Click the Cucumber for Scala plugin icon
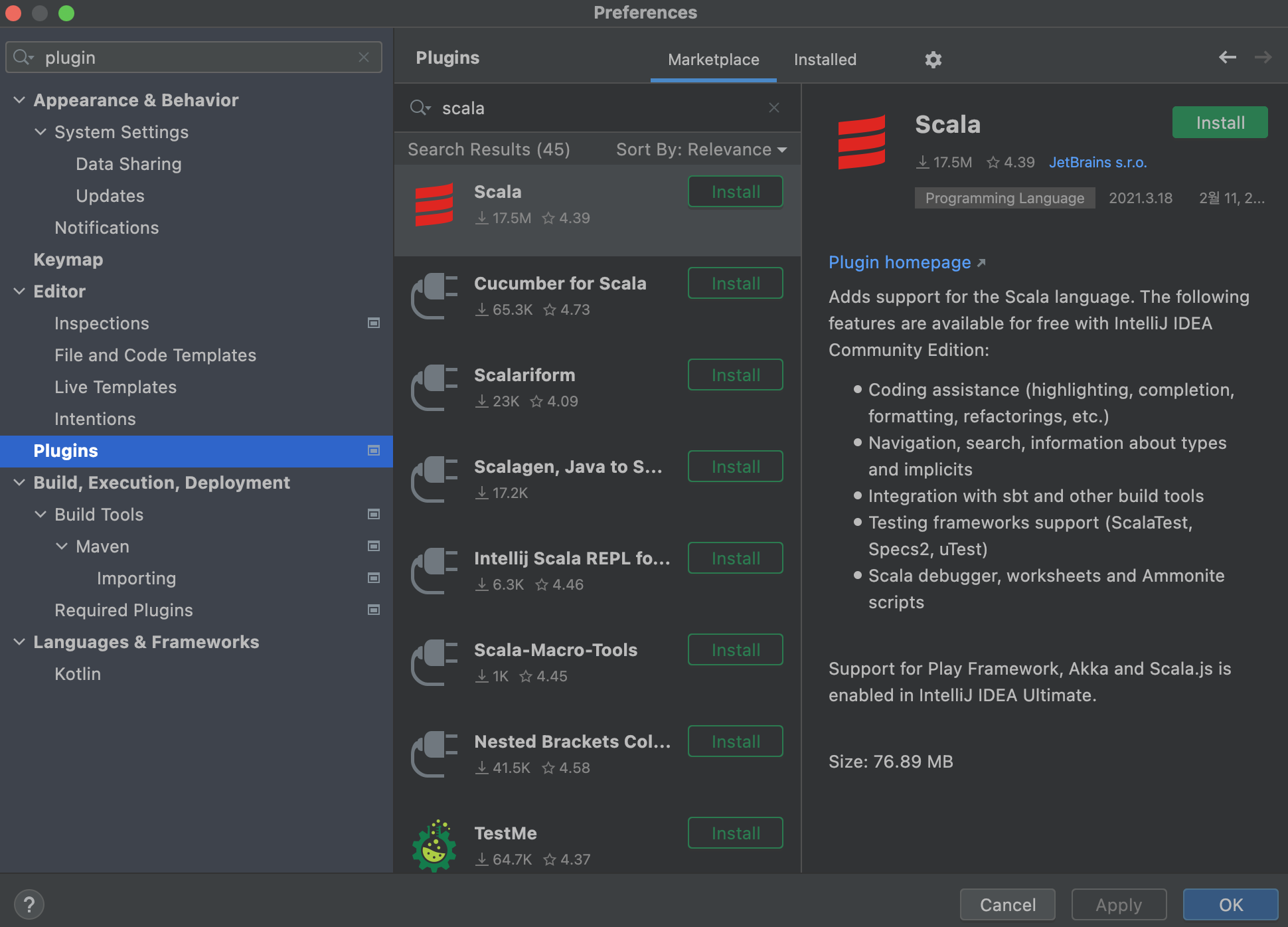Viewport: 1288px width, 927px height. pos(434,296)
